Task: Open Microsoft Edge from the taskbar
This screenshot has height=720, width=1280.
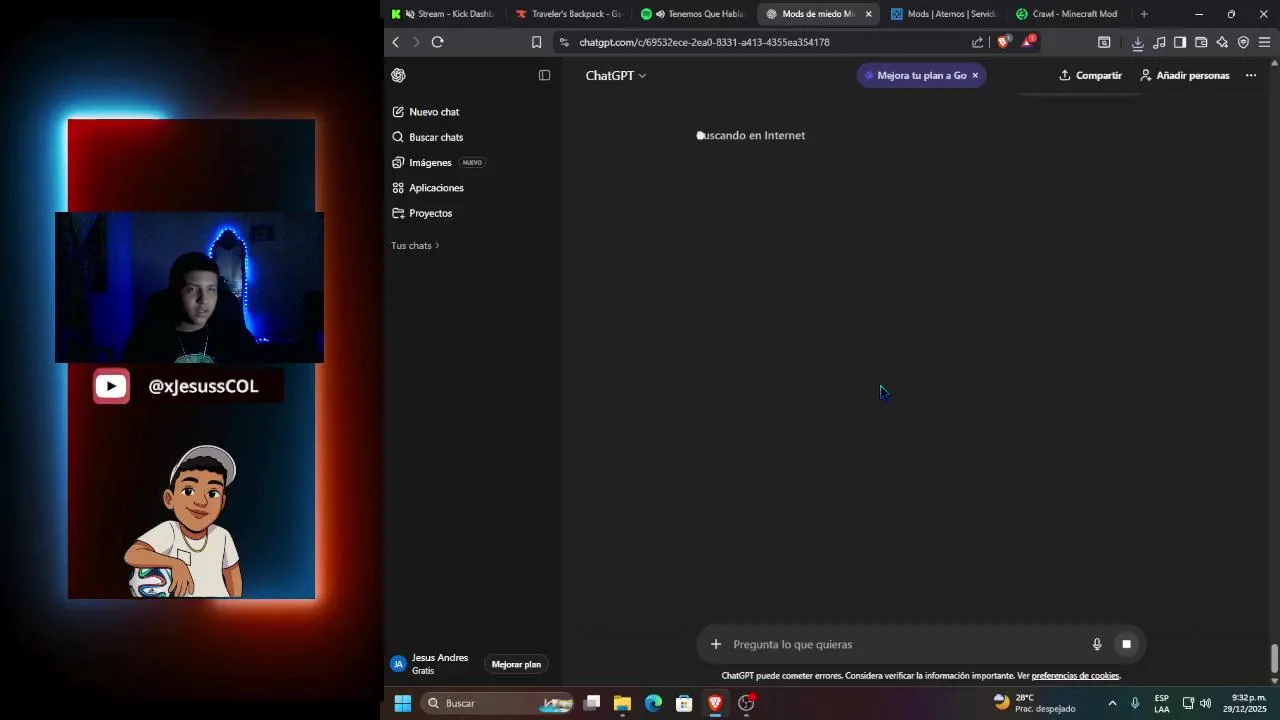Action: pyautogui.click(x=653, y=703)
